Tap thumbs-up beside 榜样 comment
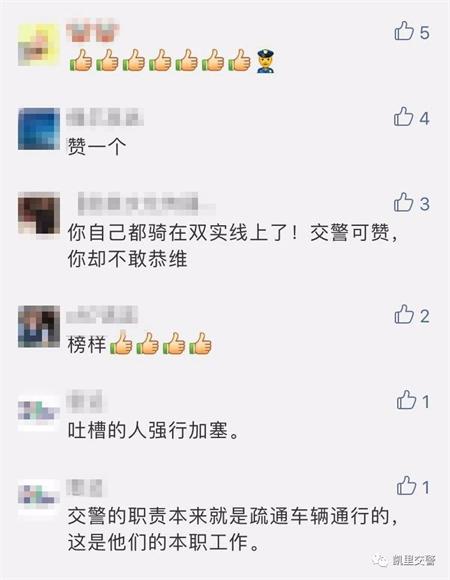Screen dimensions: 450x580 click(x=404, y=314)
